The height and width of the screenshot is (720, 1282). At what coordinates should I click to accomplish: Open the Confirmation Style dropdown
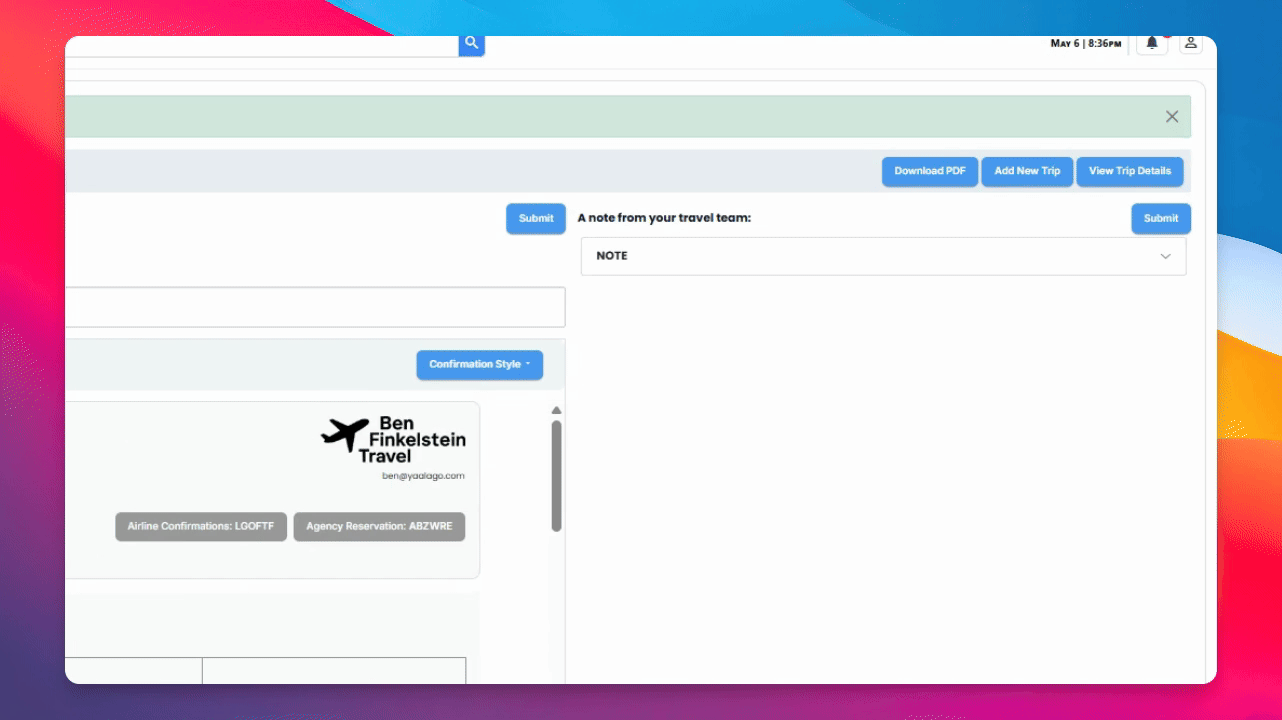(x=480, y=365)
